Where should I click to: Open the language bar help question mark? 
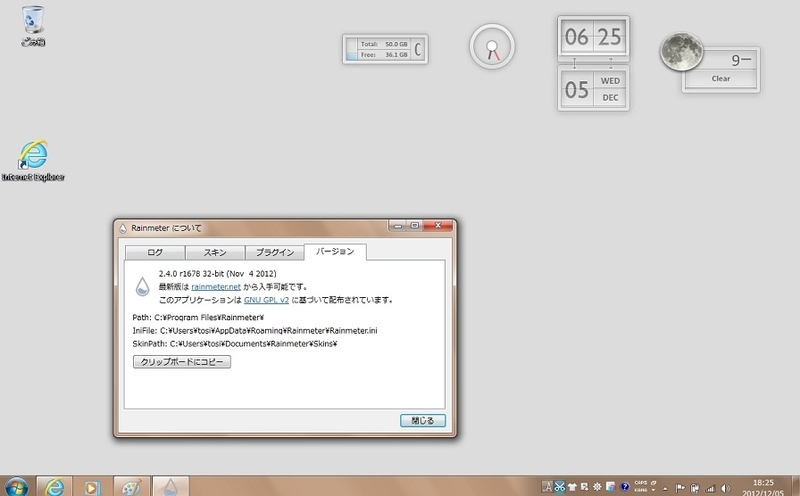pyautogui.click(x=624, y=487)
